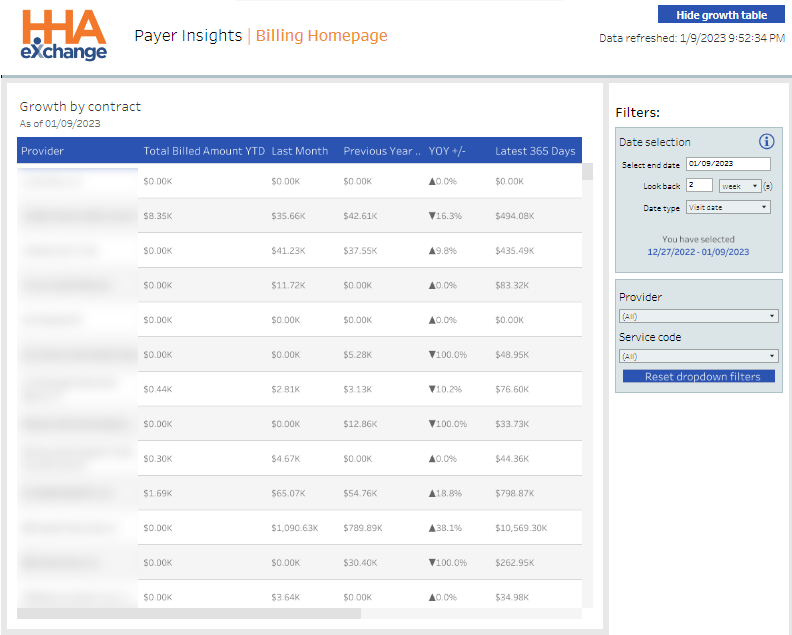This screenshot has width=792, height=635.
Task: Click the up arrow in the 9.8% YOY cell
Action: click(432, 251)
